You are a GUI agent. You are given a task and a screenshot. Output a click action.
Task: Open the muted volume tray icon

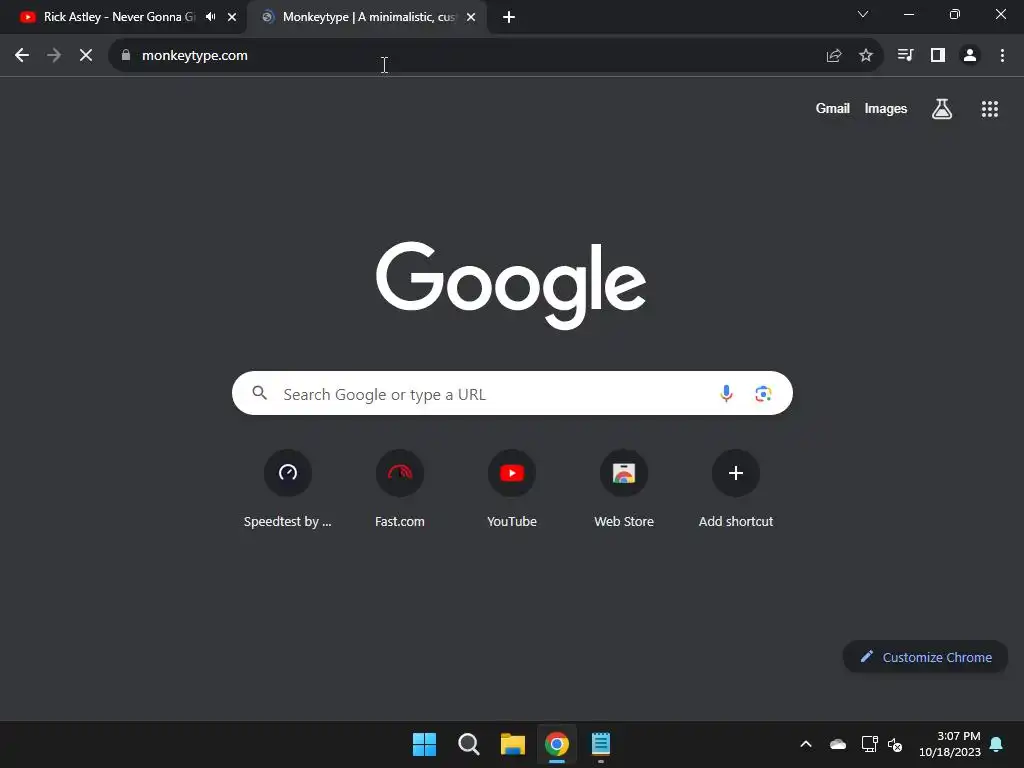click(x=895, y=744)
